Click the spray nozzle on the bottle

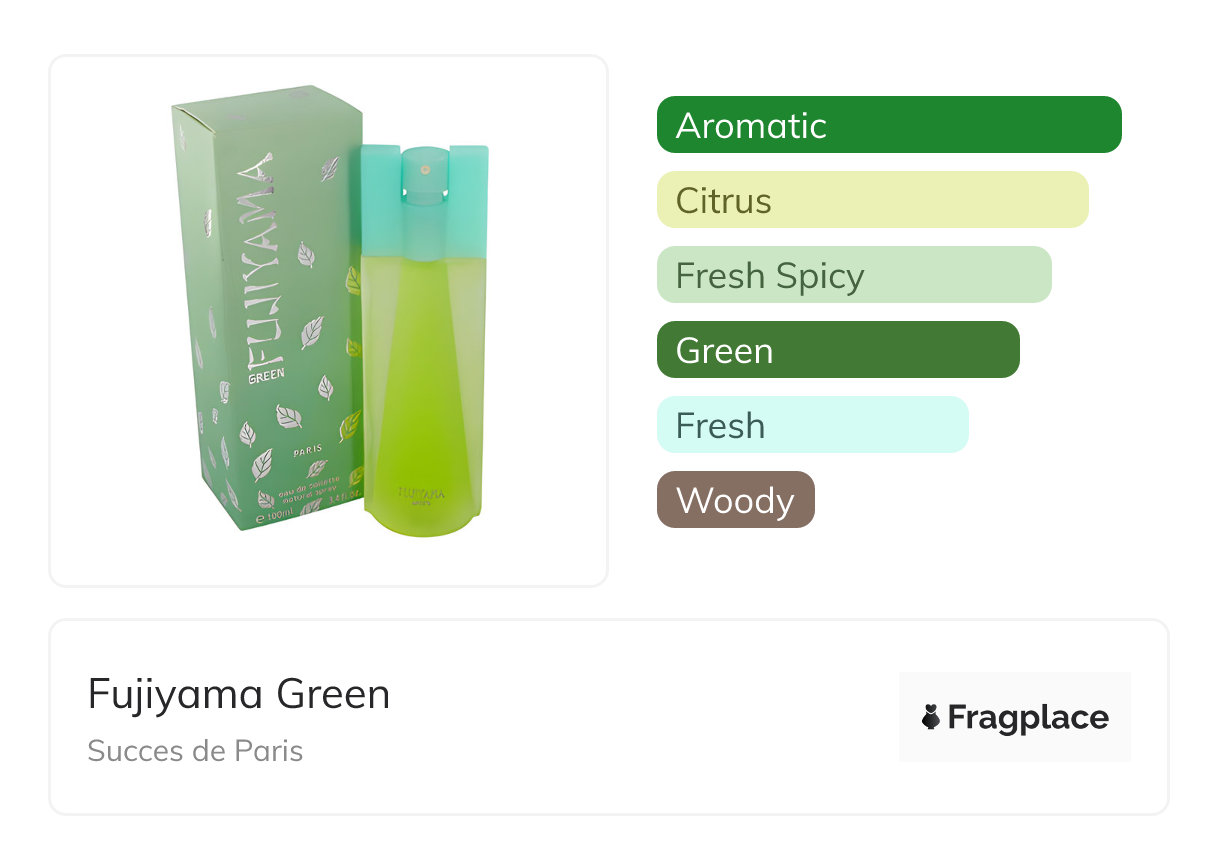click(417, 166)
